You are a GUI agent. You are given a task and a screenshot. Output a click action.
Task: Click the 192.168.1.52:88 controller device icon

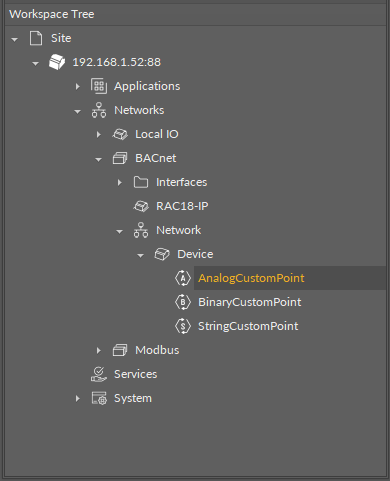pyautogui.click(x=57, y=62)
